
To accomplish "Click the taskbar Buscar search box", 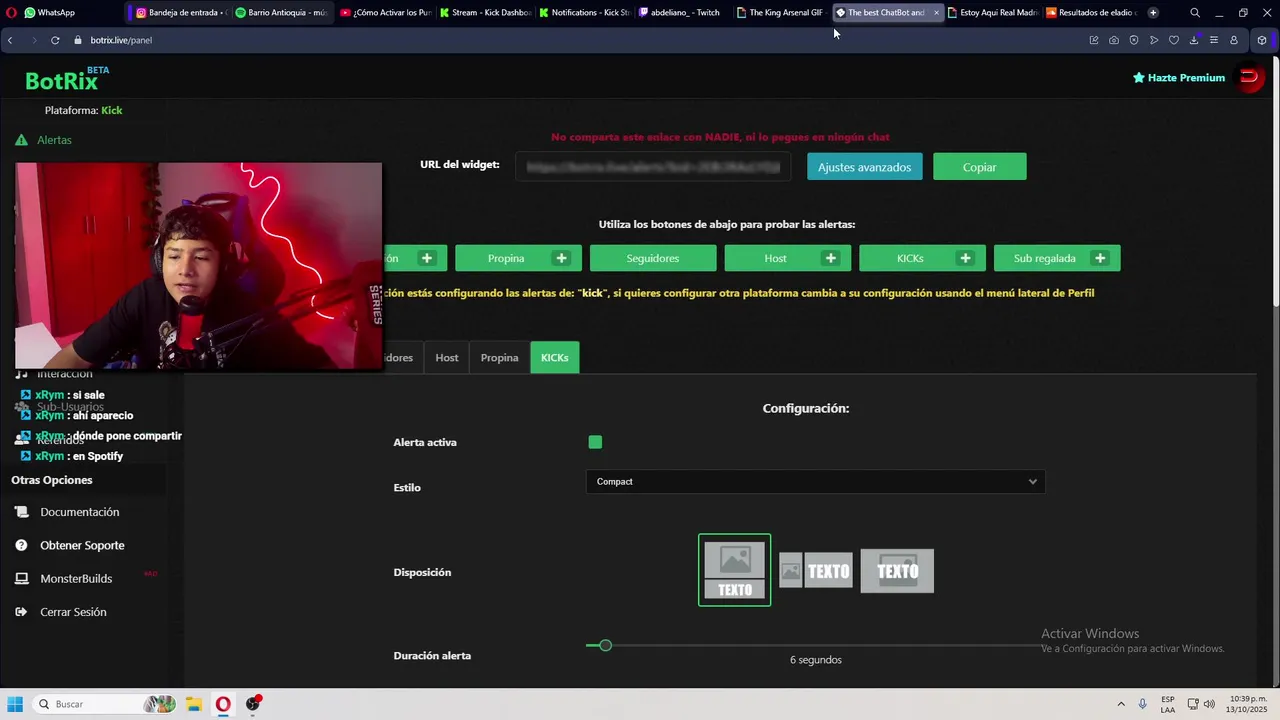I will coord(105,704).
